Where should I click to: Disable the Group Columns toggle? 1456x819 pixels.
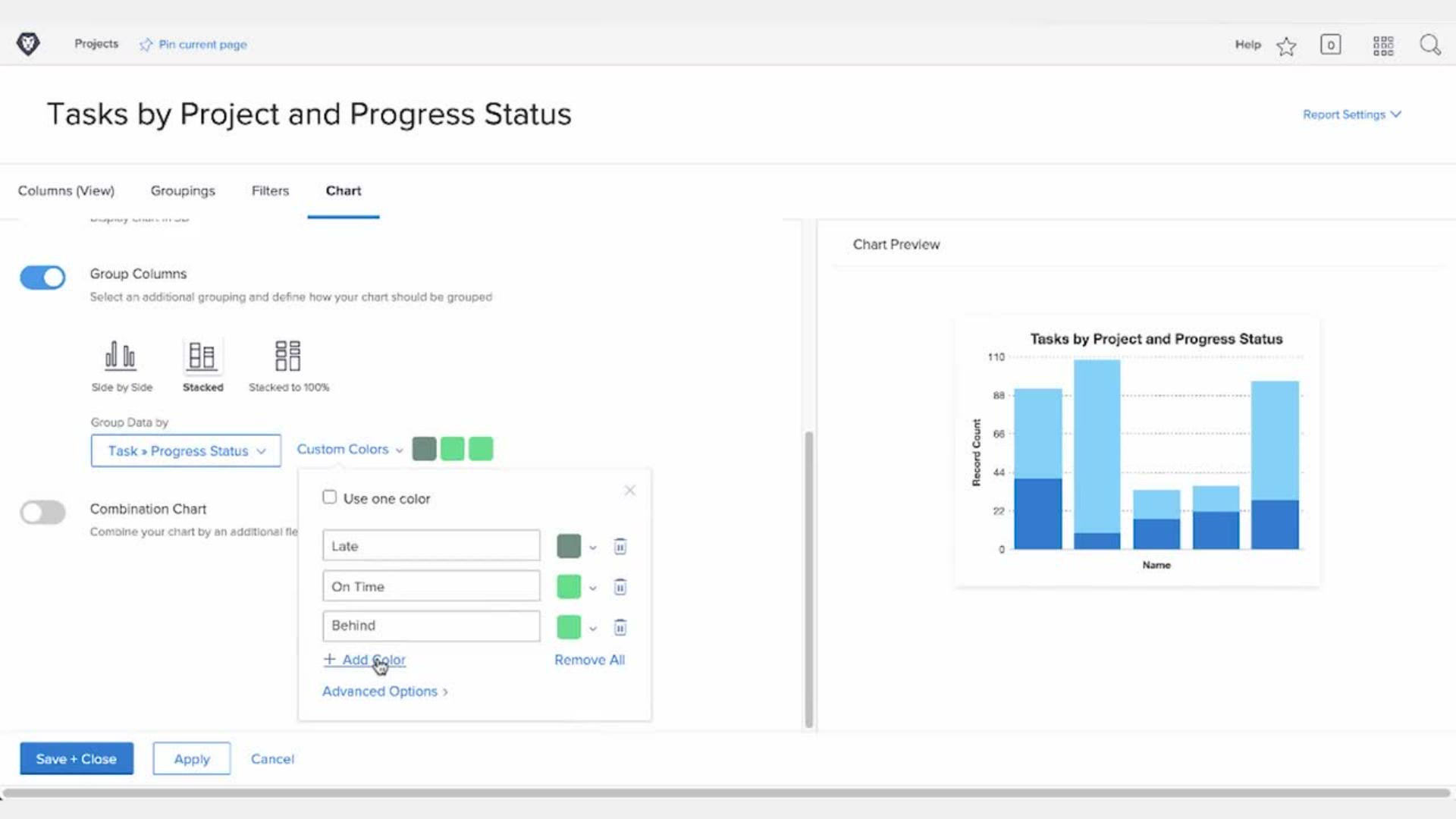click(x=42, y=278)
